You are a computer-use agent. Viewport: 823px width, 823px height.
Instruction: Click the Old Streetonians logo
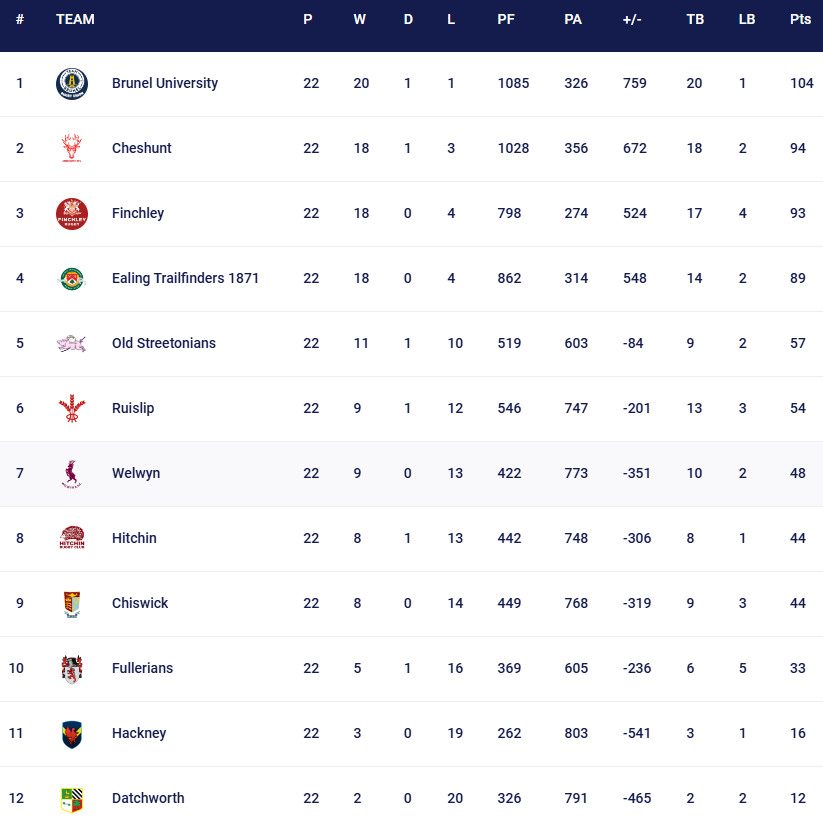(x=72, y=343)
